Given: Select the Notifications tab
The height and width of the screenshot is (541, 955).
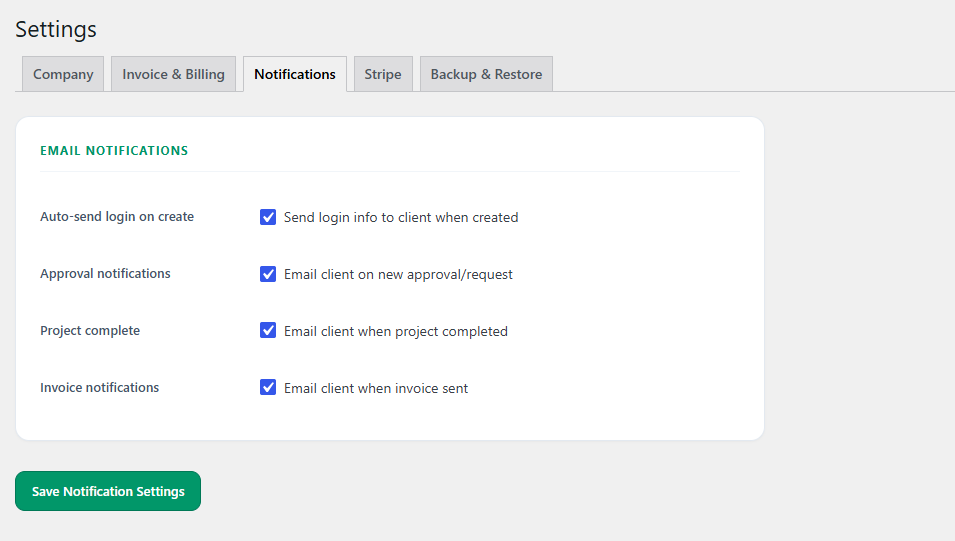Looking at the screenshot, I should [295, 74].
